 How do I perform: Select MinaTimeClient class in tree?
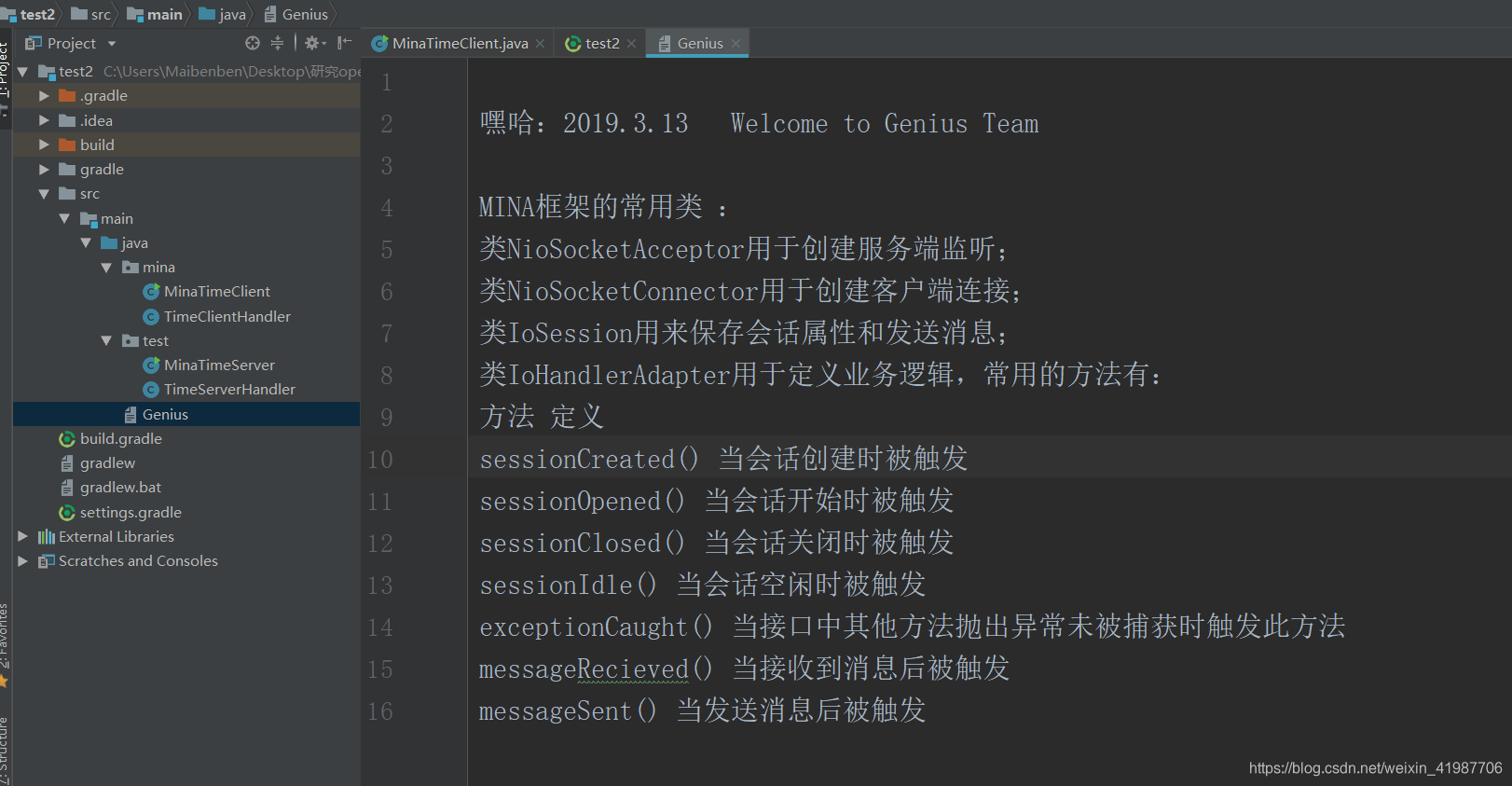[216, 292]
